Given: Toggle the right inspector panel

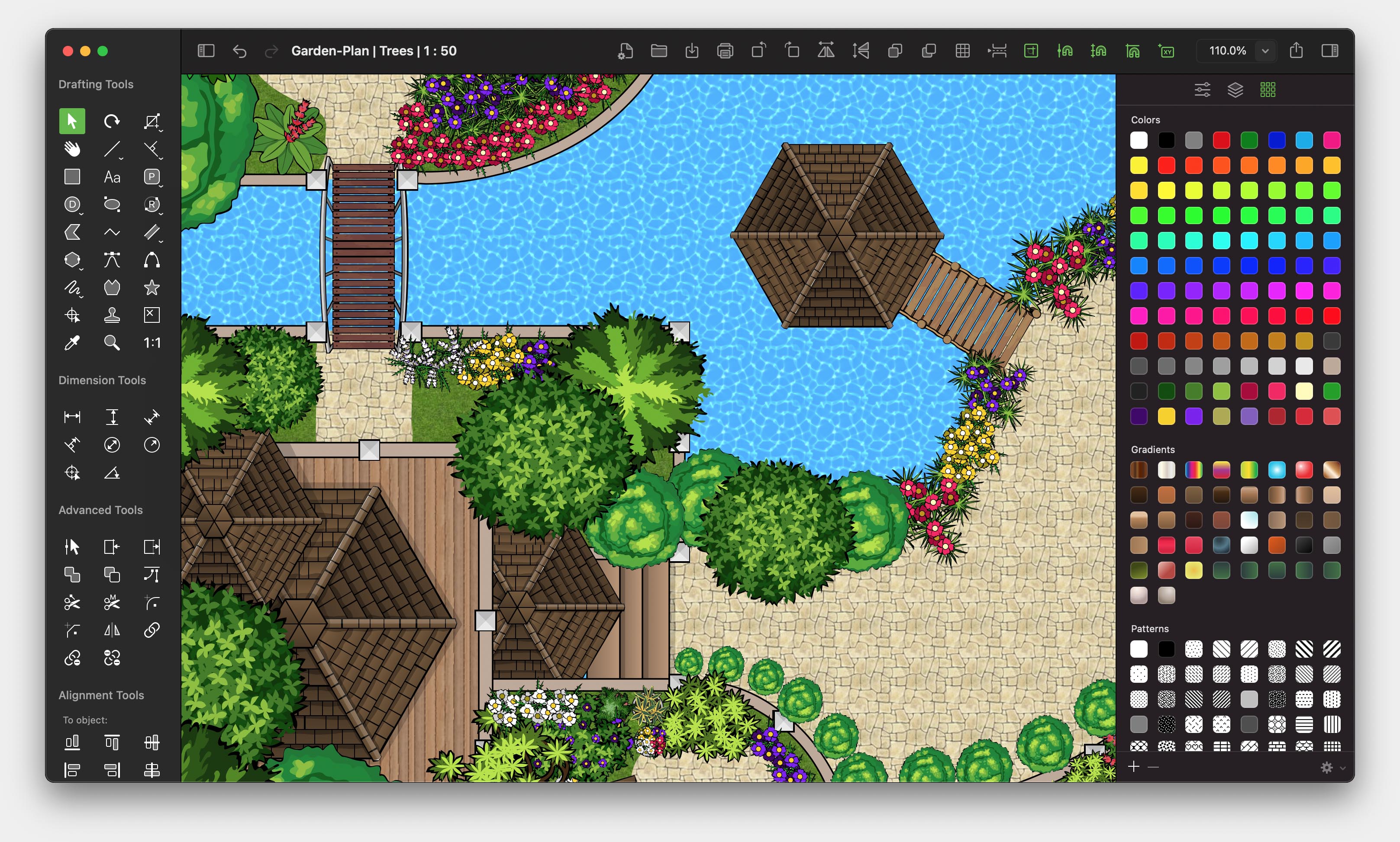Looking at the screenshot, I should point(1329,51).
